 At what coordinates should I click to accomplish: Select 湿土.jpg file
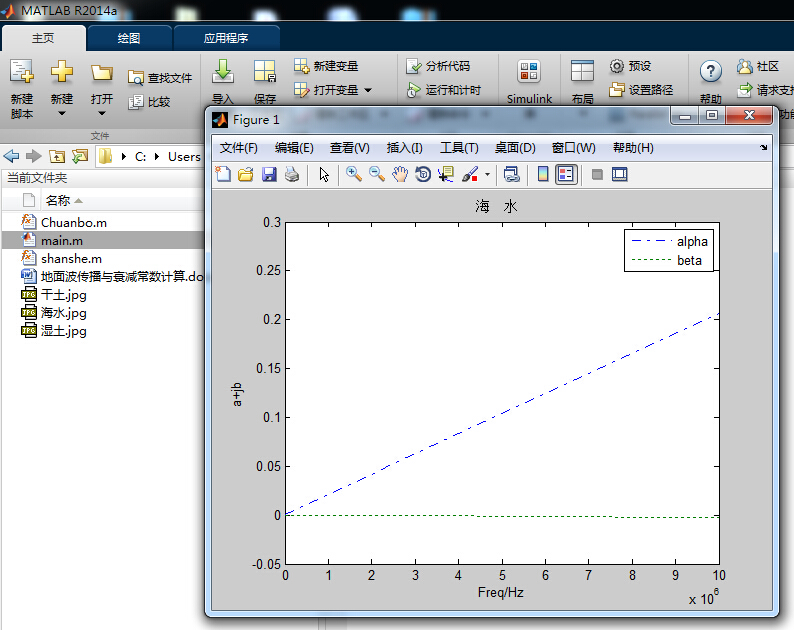[x=64, y=331]
